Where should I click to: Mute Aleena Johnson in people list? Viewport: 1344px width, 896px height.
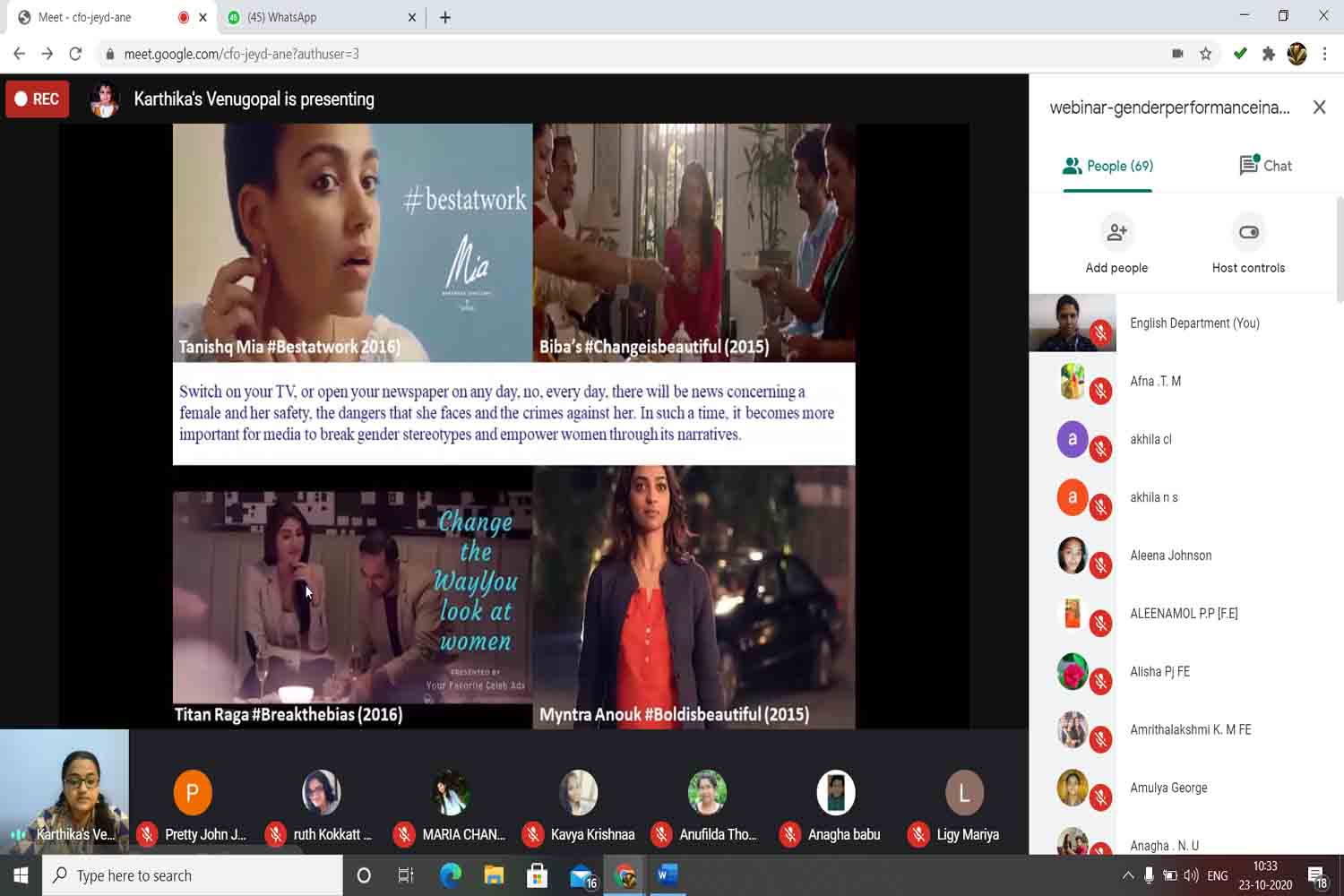[x=1100, y=565]
